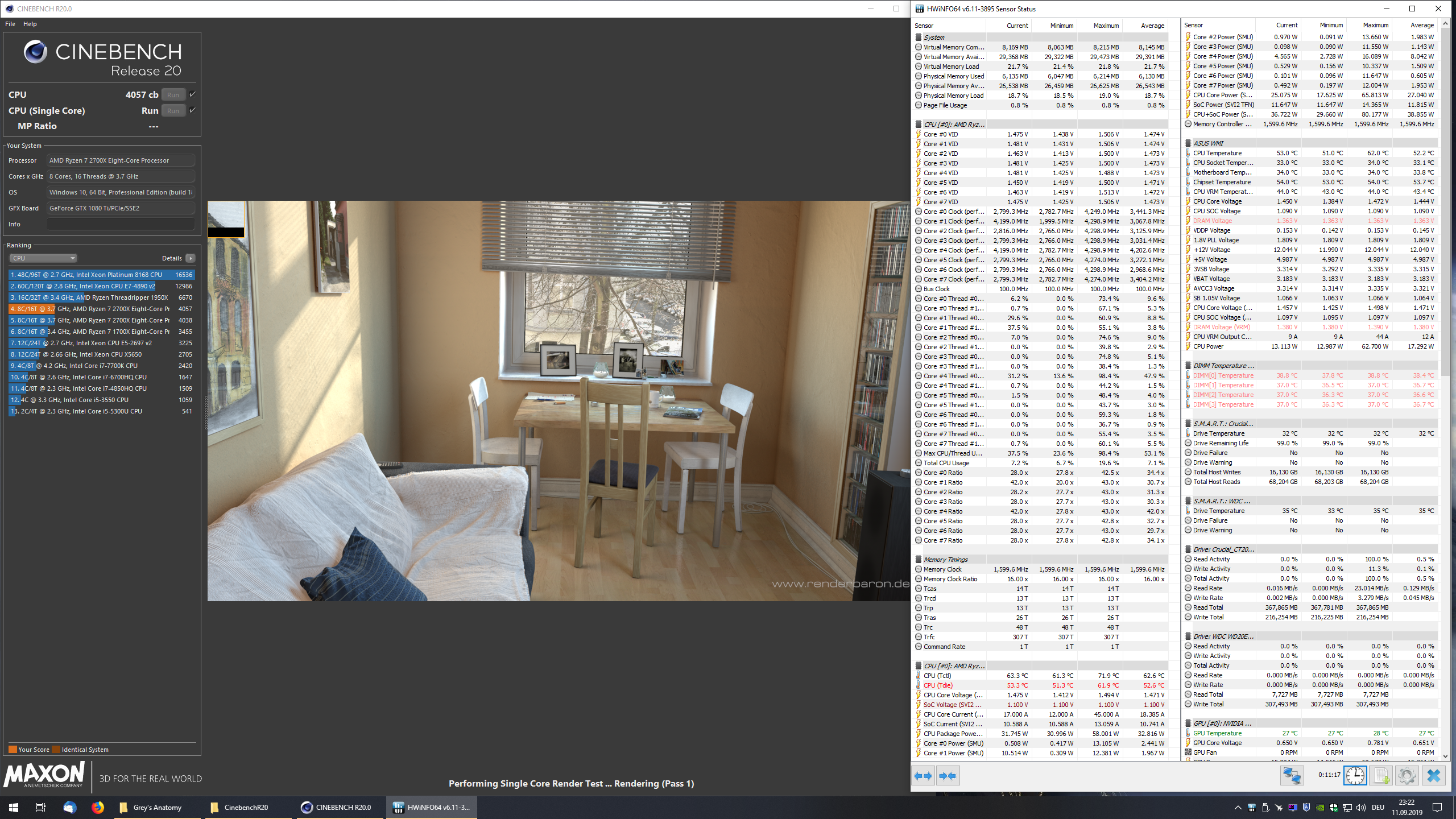Open Firefox from the taskbar
This screenshot has width=1456, height=819.
click(x=98, y=807)
